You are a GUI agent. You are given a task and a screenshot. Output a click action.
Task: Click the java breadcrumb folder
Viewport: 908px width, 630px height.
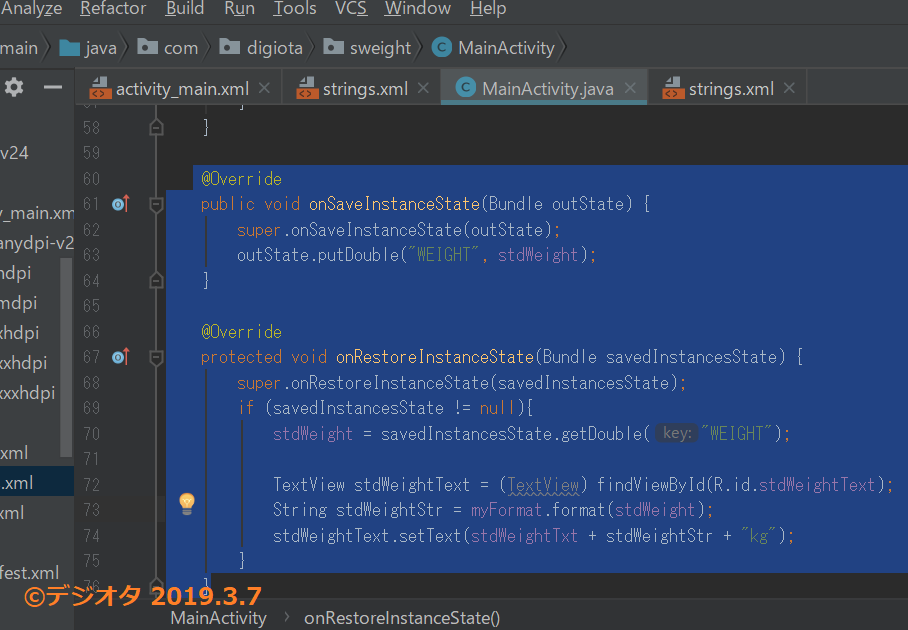click(88, 47)
